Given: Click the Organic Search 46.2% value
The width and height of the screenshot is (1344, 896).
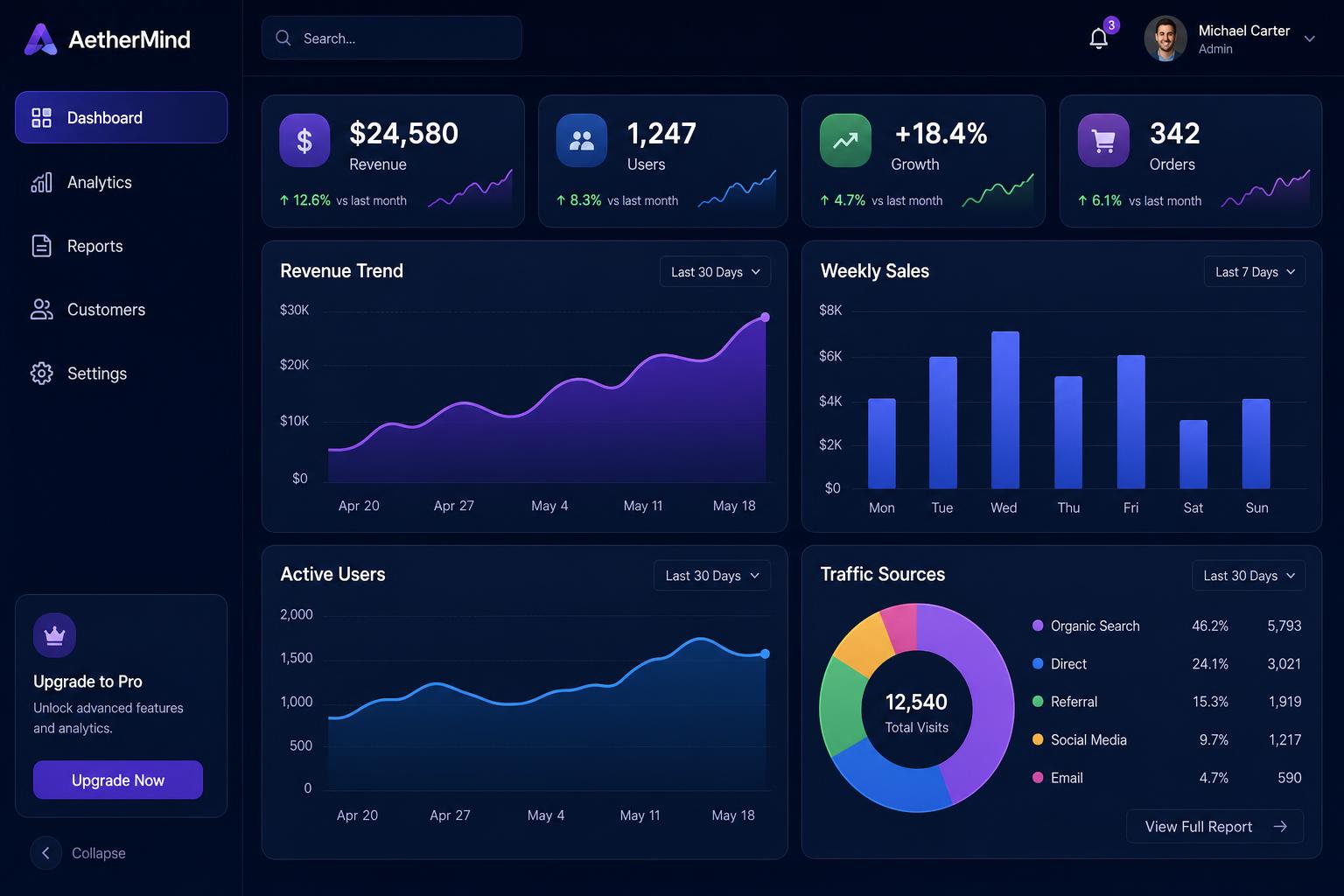Looking at the screenshot, I should click(x=1210, y=626).
